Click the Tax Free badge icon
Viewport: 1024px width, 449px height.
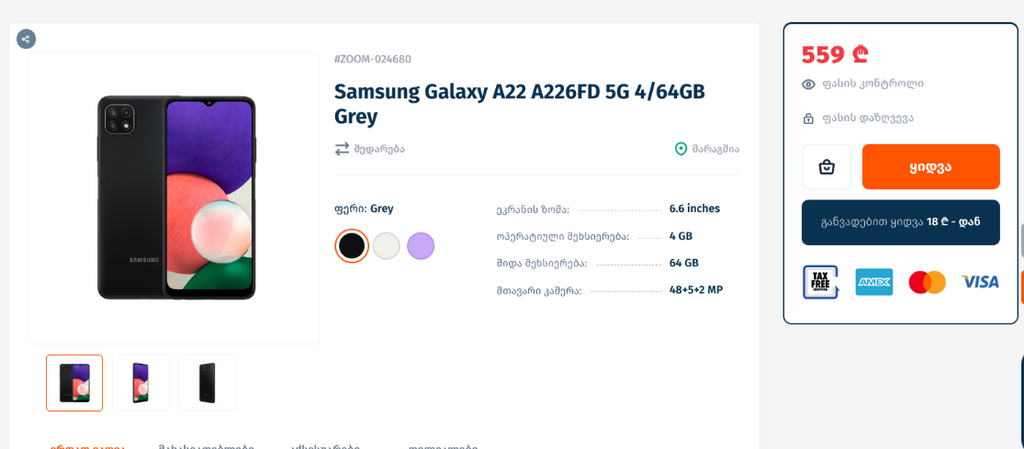[x=820, y=282]
